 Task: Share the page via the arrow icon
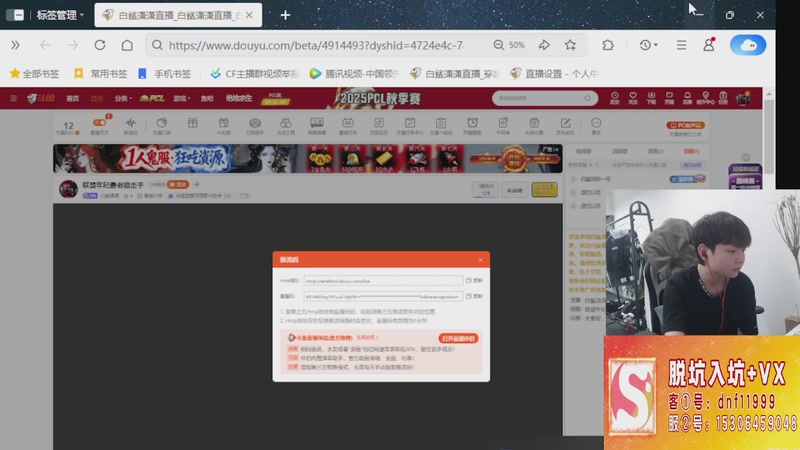point(544,45)
